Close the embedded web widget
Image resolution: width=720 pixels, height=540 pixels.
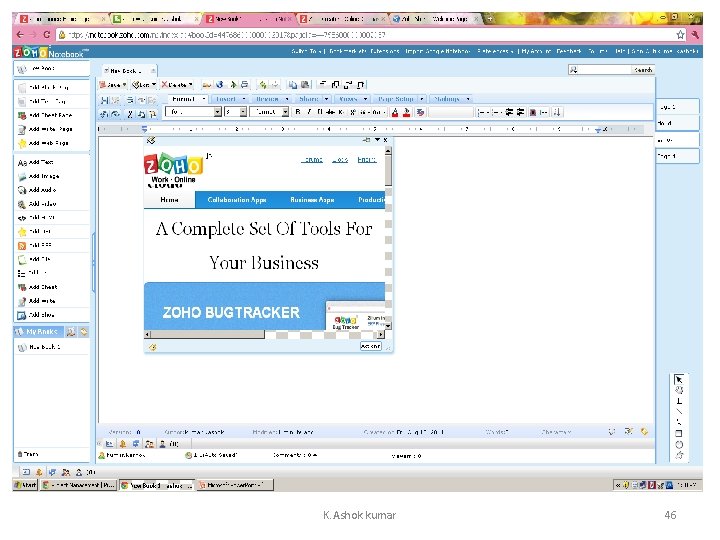point(385,140)
